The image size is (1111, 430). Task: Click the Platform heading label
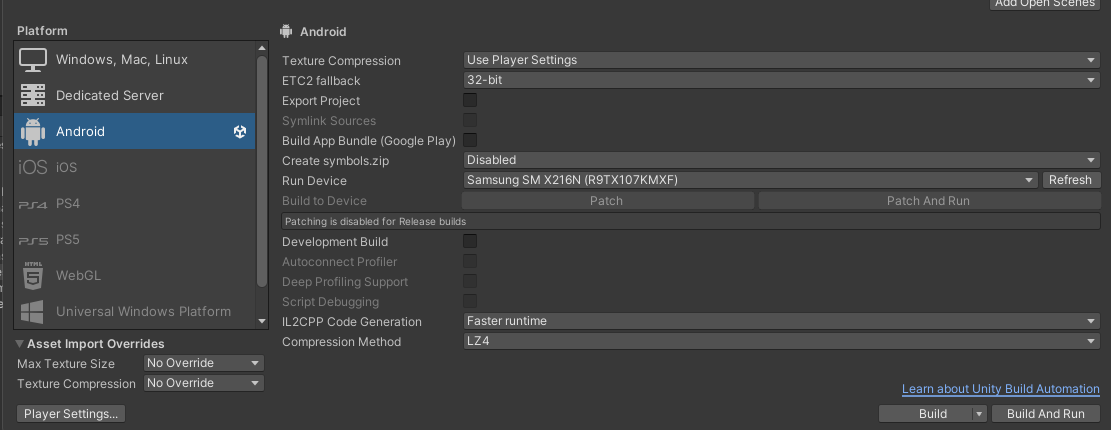click(43, 31)
